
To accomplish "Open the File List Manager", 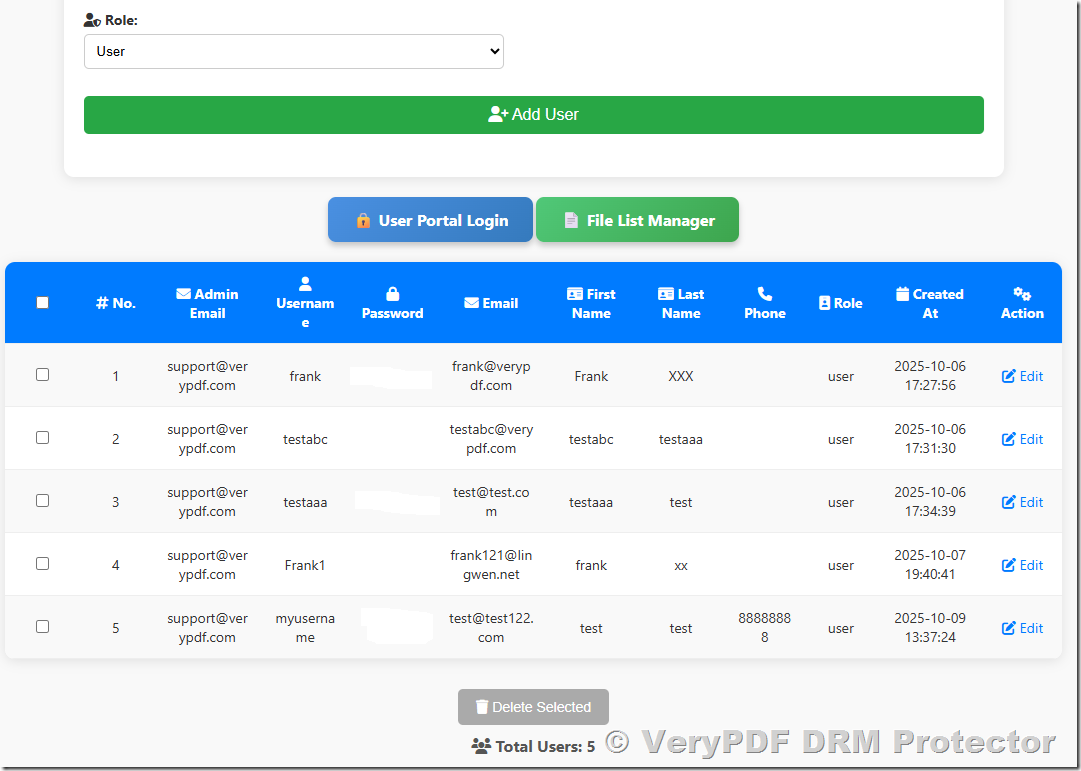I will (x=637, y=219).
